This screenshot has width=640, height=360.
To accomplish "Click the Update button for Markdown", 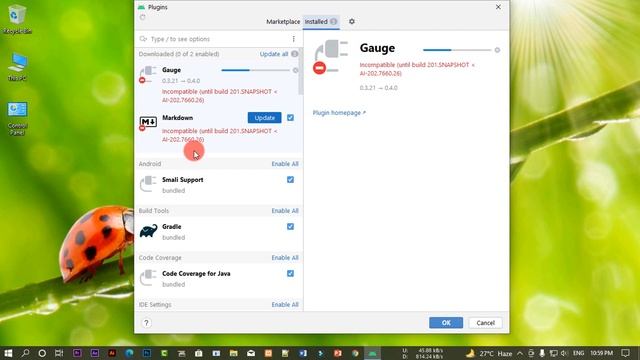I will coord(264,118).
